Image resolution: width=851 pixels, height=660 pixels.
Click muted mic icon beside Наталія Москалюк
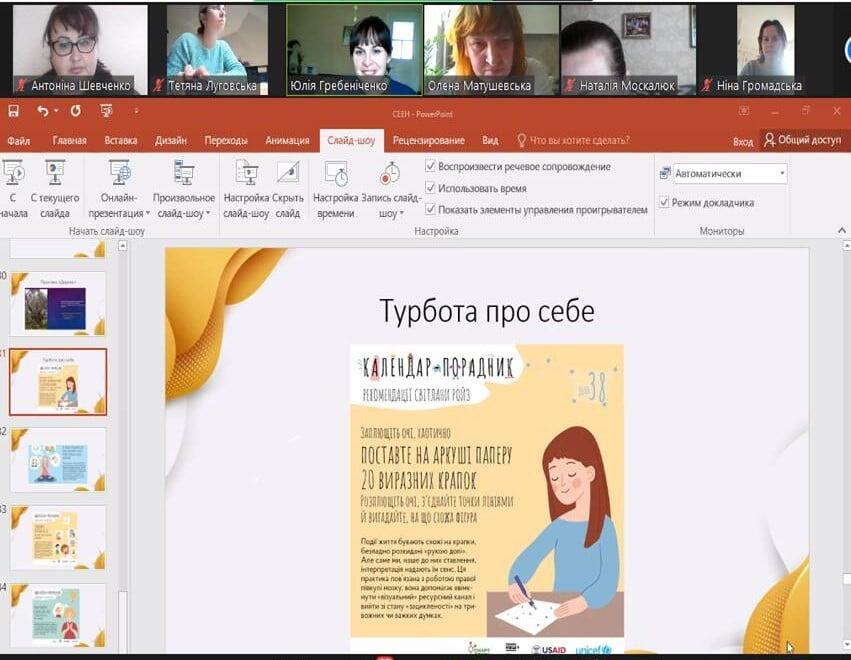coord(570,85)
